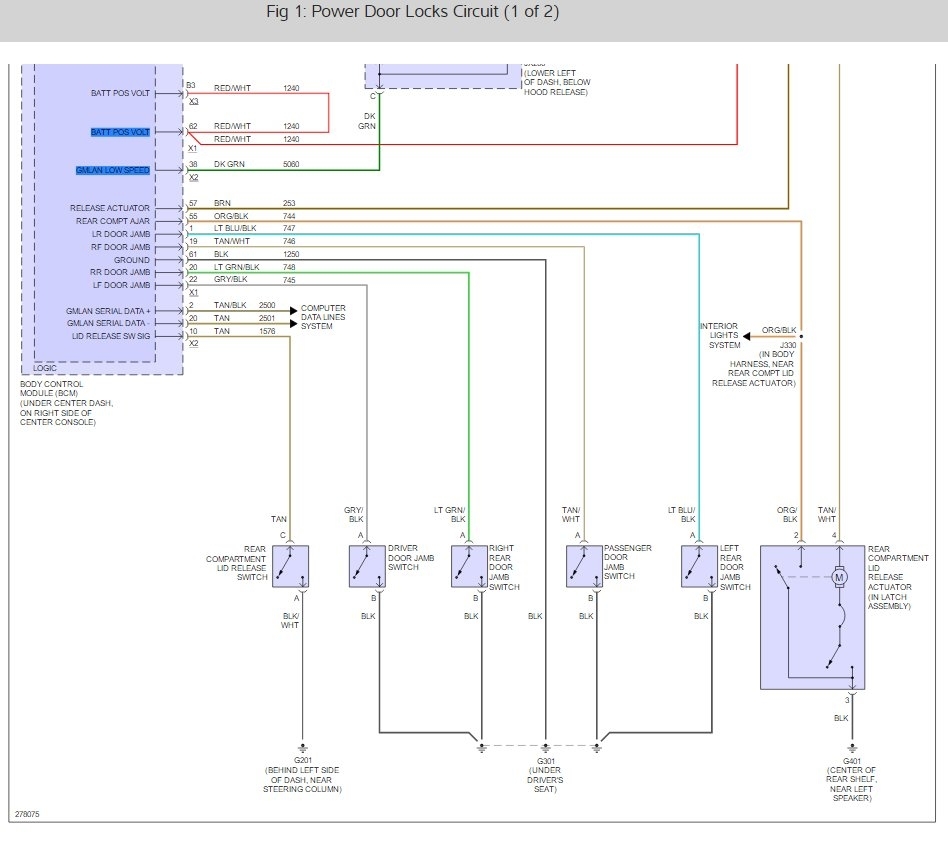Click the 'GROUND' label in the BCM
Viewport: 948px width, 852px height.
coord(131,260)
